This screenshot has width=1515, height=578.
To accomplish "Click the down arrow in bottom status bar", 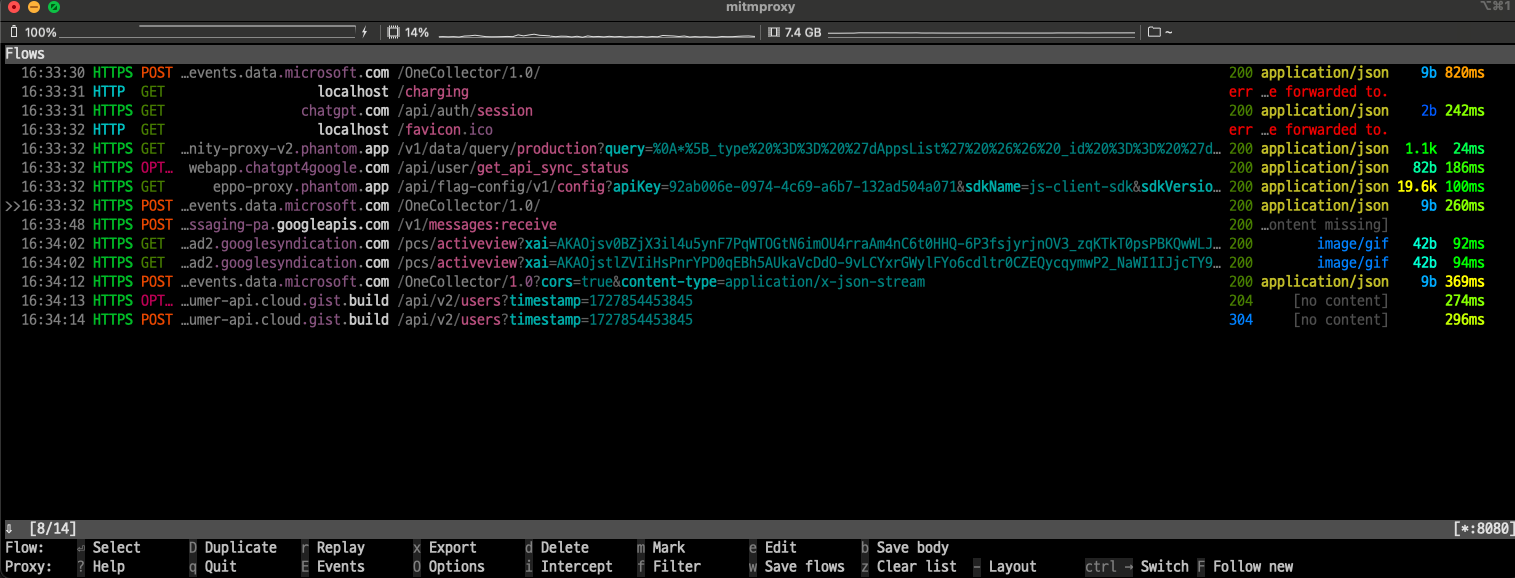I will [9, 528].
